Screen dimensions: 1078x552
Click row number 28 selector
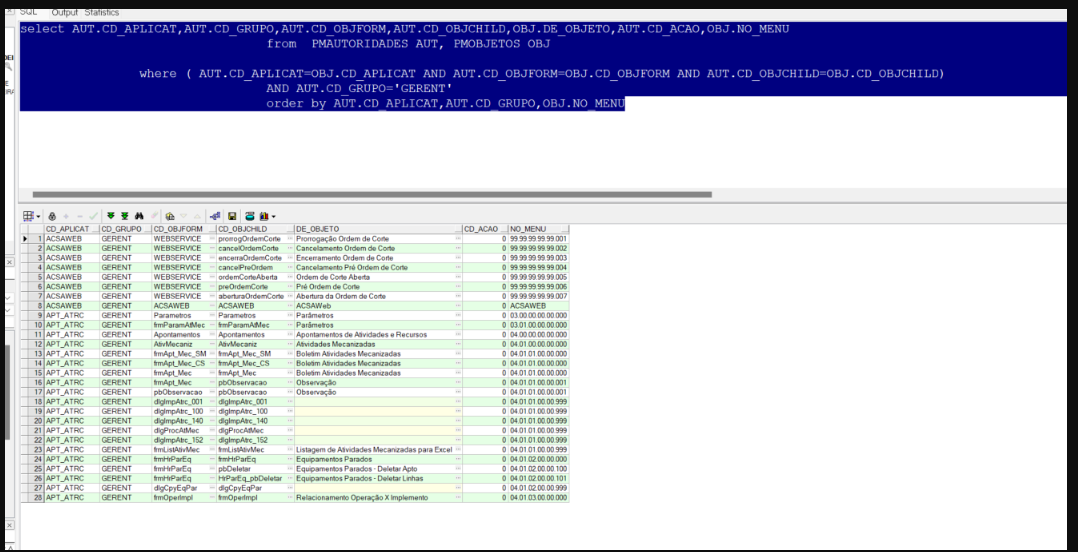tap(37, 498)
